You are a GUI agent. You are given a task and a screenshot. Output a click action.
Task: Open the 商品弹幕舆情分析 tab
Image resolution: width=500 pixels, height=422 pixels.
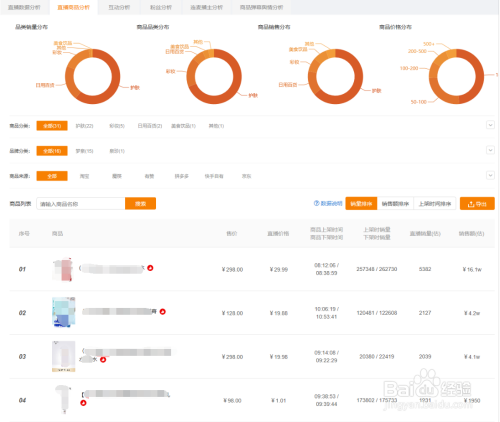click(x=262, y=7)
